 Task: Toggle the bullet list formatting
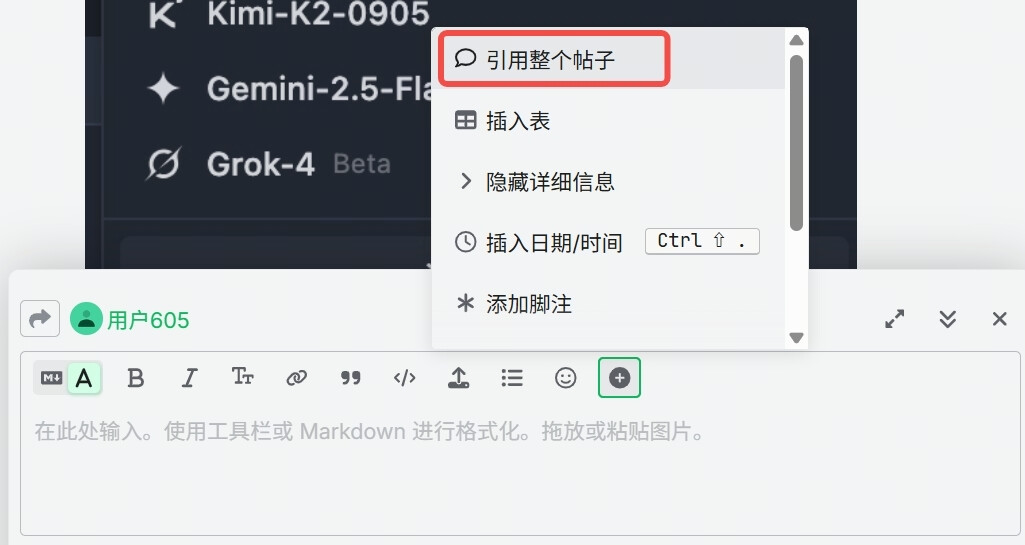click(512, 378)
